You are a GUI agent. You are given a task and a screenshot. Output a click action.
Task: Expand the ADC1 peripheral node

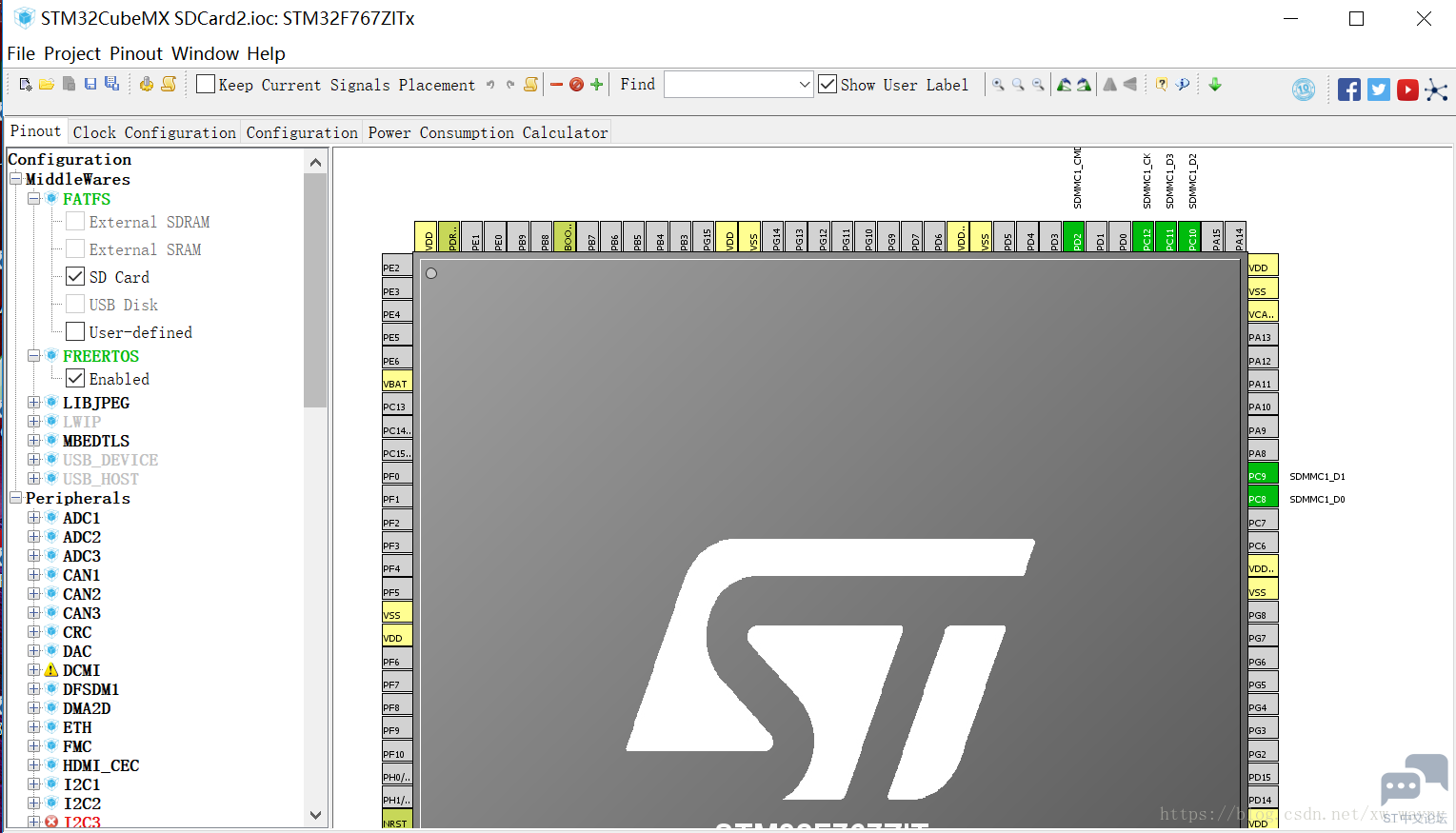coord(34,518)
